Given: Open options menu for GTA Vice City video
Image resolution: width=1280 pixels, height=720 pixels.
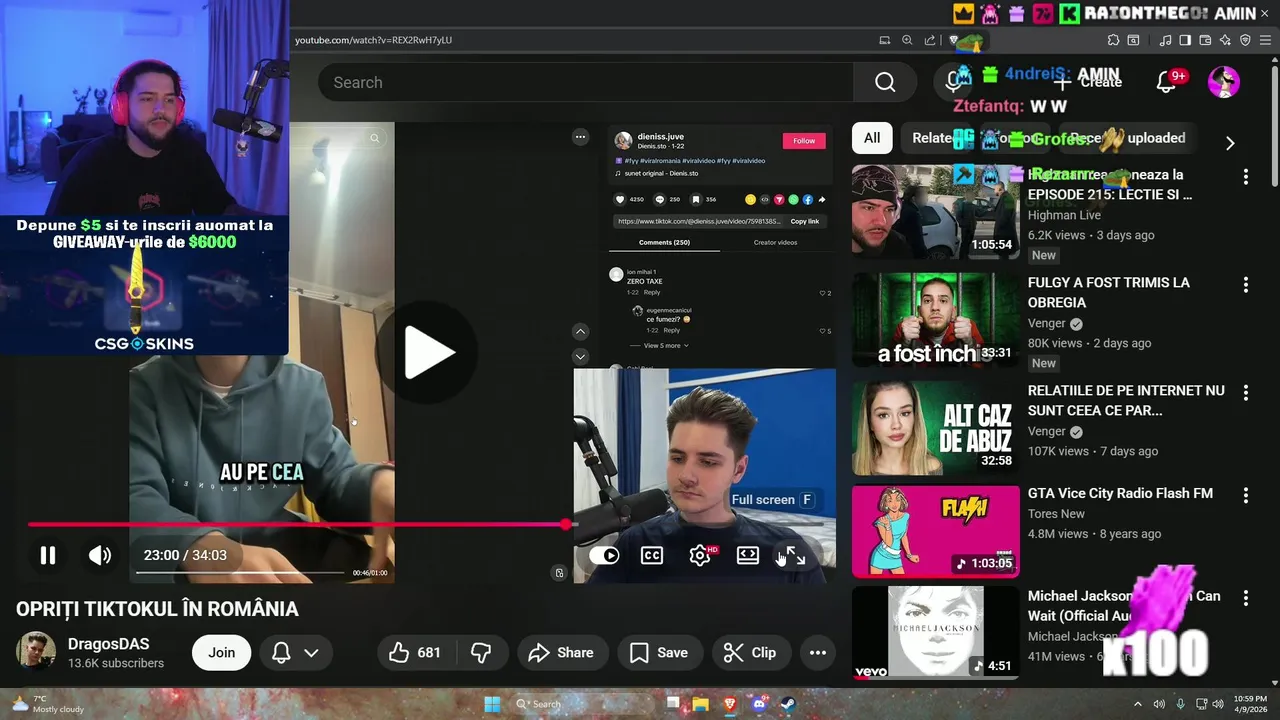Looking at the screenshot, I should click(x=1245, y=495).
